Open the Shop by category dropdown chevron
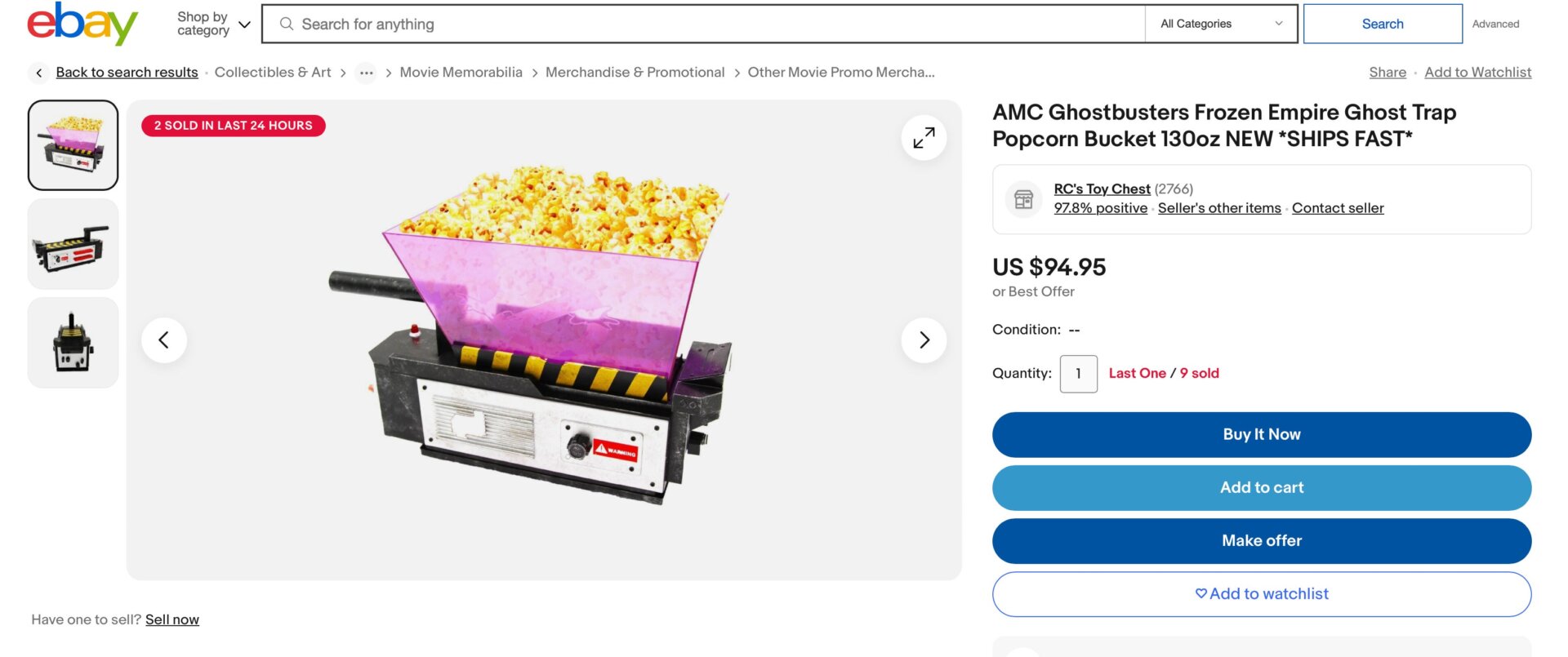The image size is (1568, 657). click(243, 24)
